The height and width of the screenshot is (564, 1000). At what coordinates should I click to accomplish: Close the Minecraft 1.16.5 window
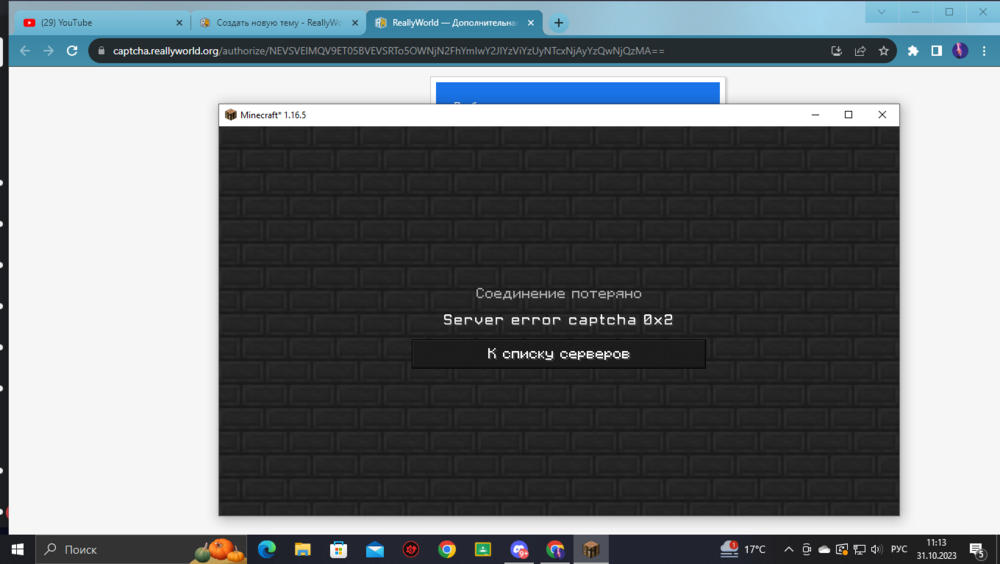pos(882,115)
